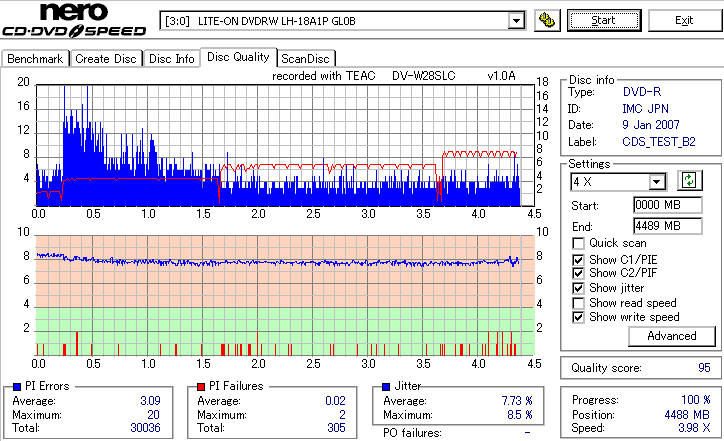Image resolution: width=724 pixels, height=441 pixels.
Task: Click the Label value CDS_TEST_B2
Action: [659, 142]
